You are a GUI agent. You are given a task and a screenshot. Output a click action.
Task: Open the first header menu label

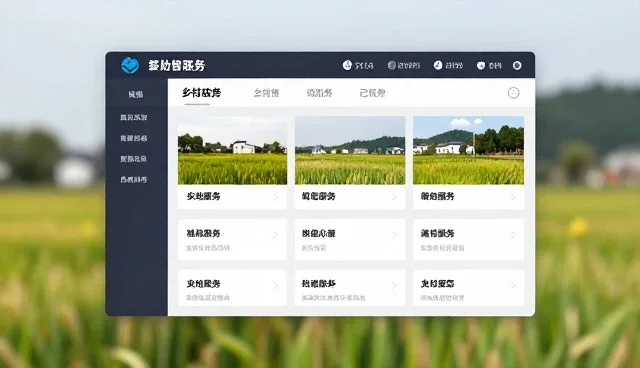tap(364, 66)
